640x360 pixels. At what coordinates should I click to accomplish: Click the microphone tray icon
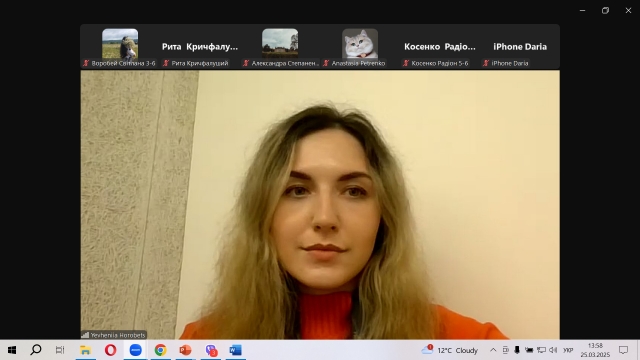(517, 350)
